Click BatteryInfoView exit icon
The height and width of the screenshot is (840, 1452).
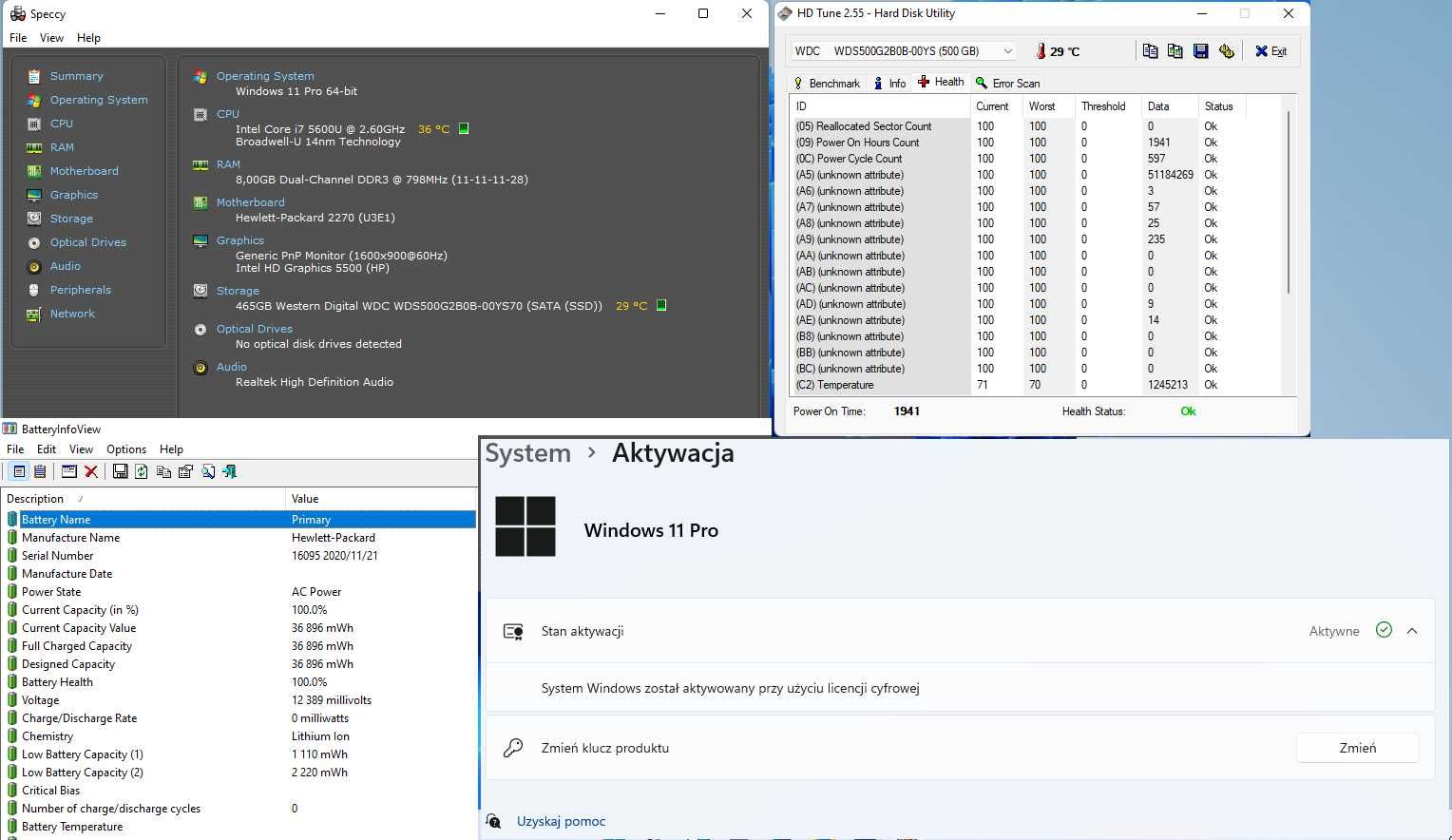pyautogui.click(x=230, y=471)
